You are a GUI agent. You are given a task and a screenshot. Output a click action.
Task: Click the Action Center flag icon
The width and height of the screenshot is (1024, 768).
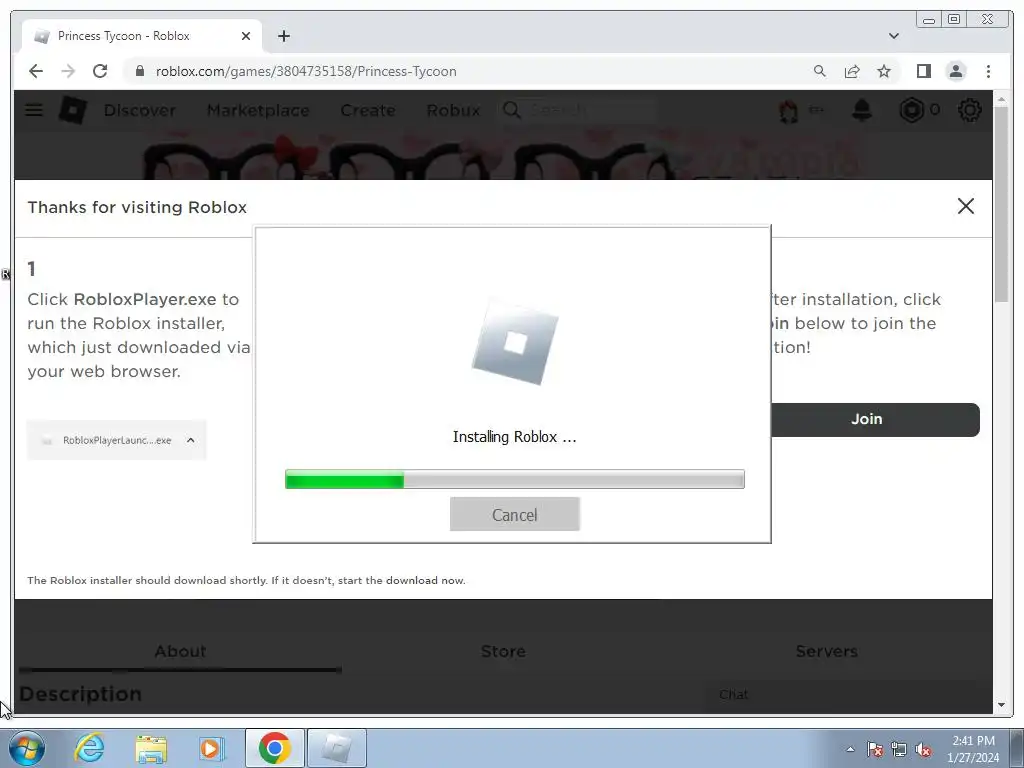tap(874, 749)
